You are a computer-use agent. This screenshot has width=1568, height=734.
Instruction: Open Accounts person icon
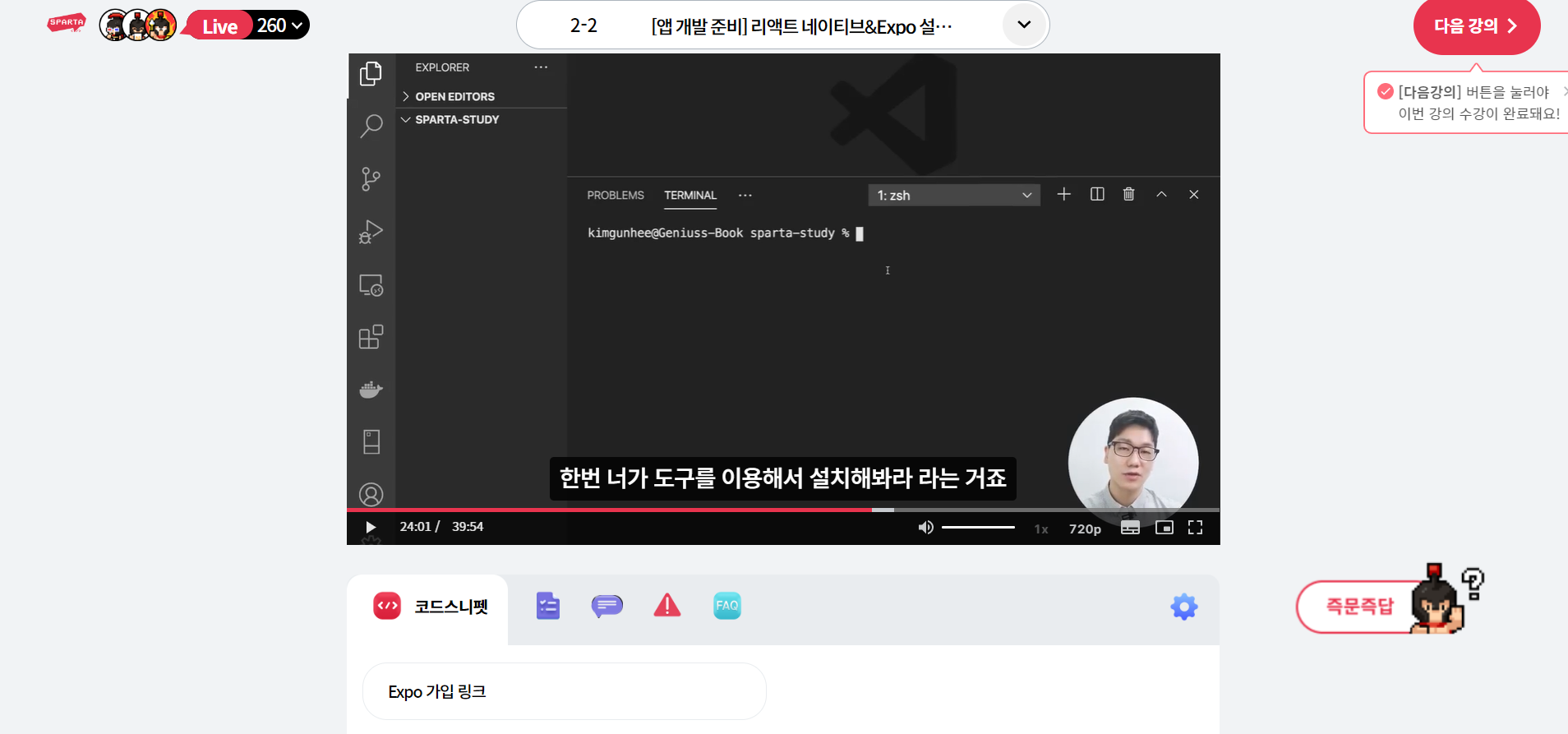371,495
